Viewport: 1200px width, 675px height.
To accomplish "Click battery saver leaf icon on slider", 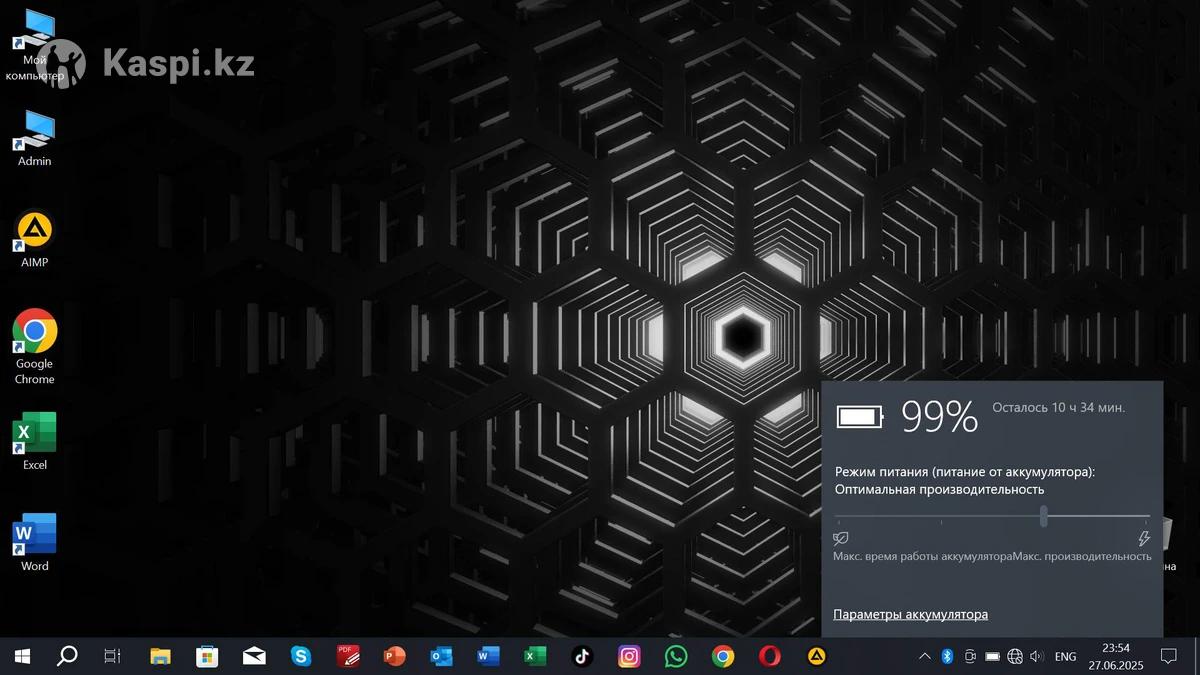I will pos(841,538).
